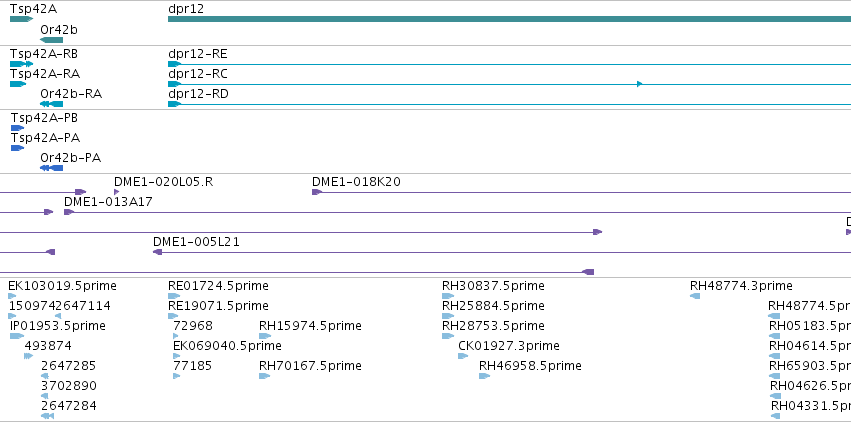Viewport: 851px width, 422px height.
Task: Select the Or42b gene arrow glyph
Action: pyautogui.click(x=52, y=40)
